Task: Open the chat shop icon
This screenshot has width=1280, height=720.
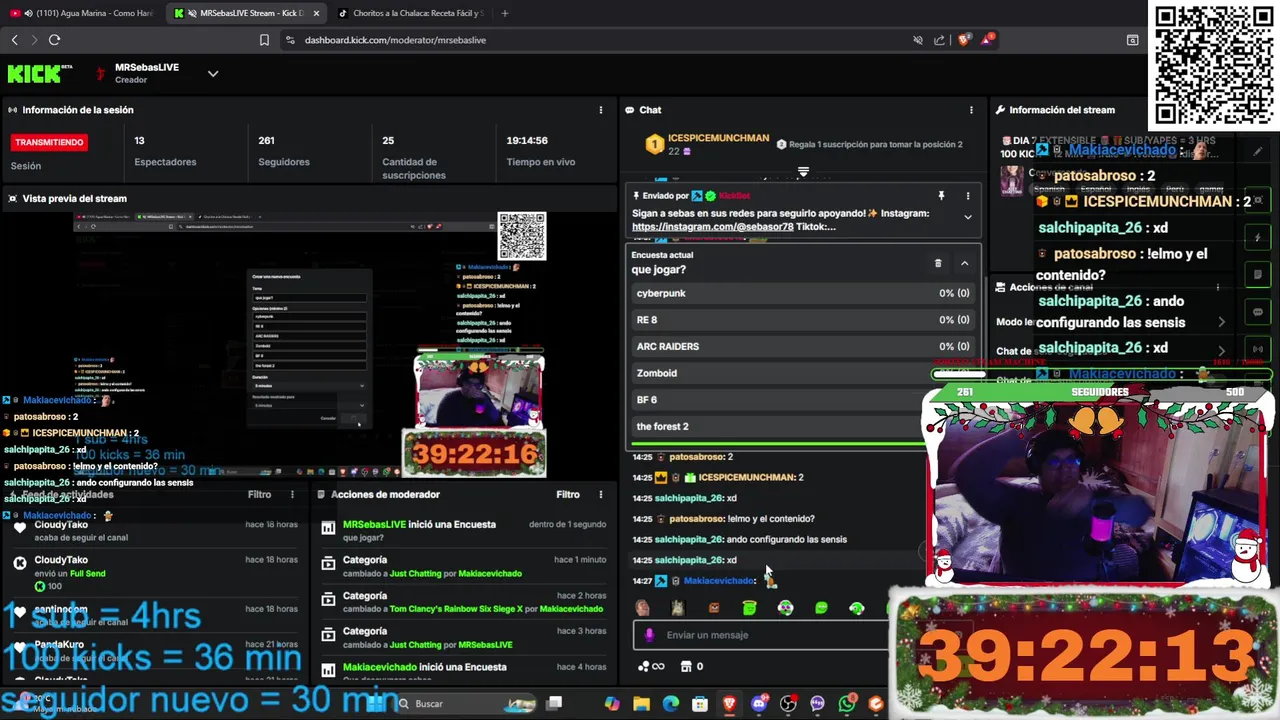Action: tap(685, 666)
